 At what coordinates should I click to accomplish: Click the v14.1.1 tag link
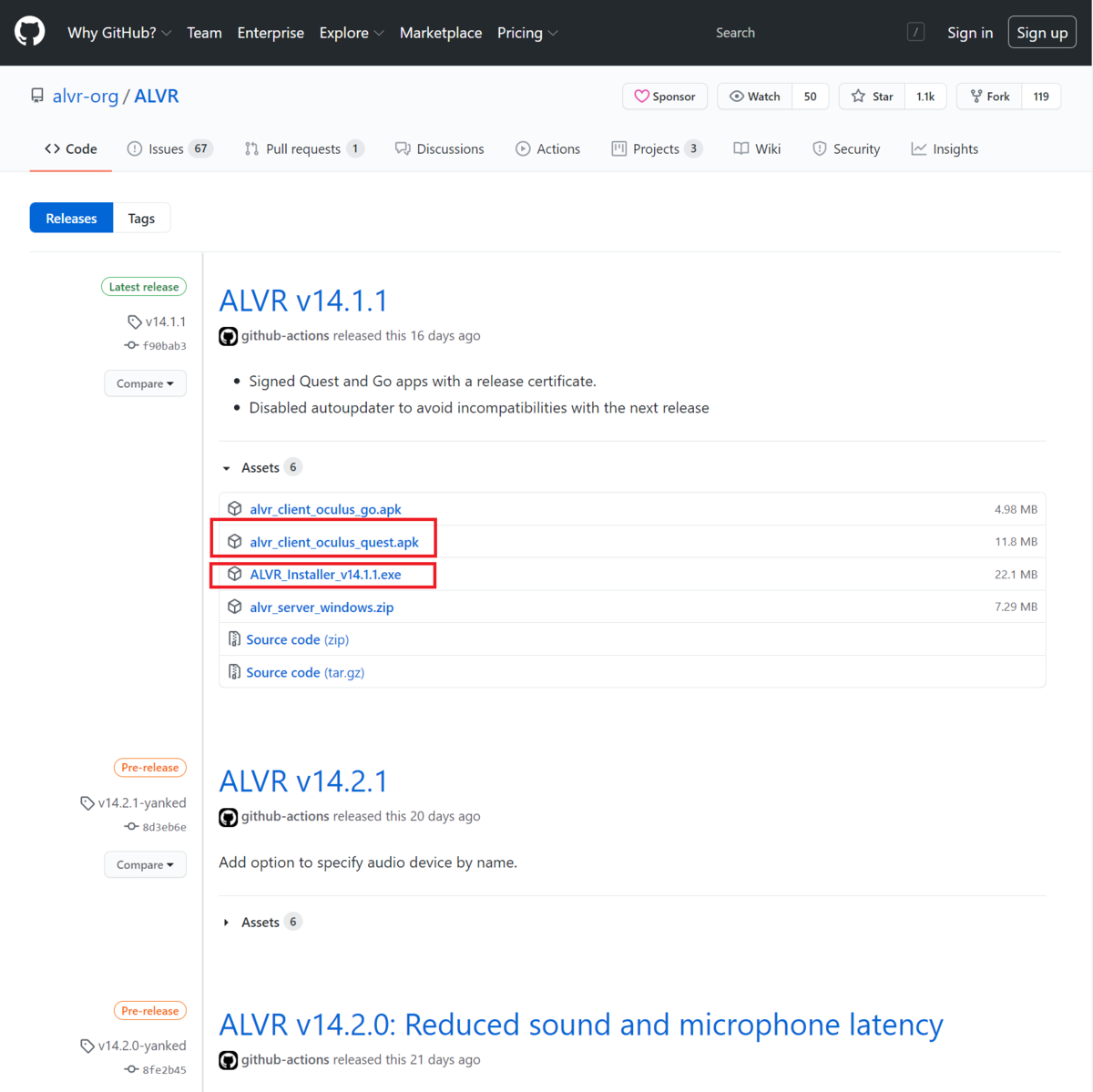[157, 321]
